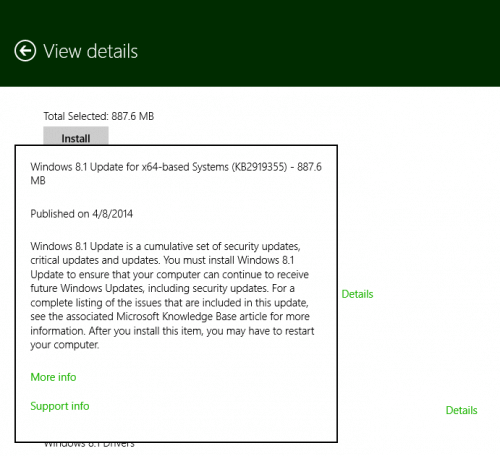
Task: Select the KB2919355 update title text
Action: (x=176, y=173)
